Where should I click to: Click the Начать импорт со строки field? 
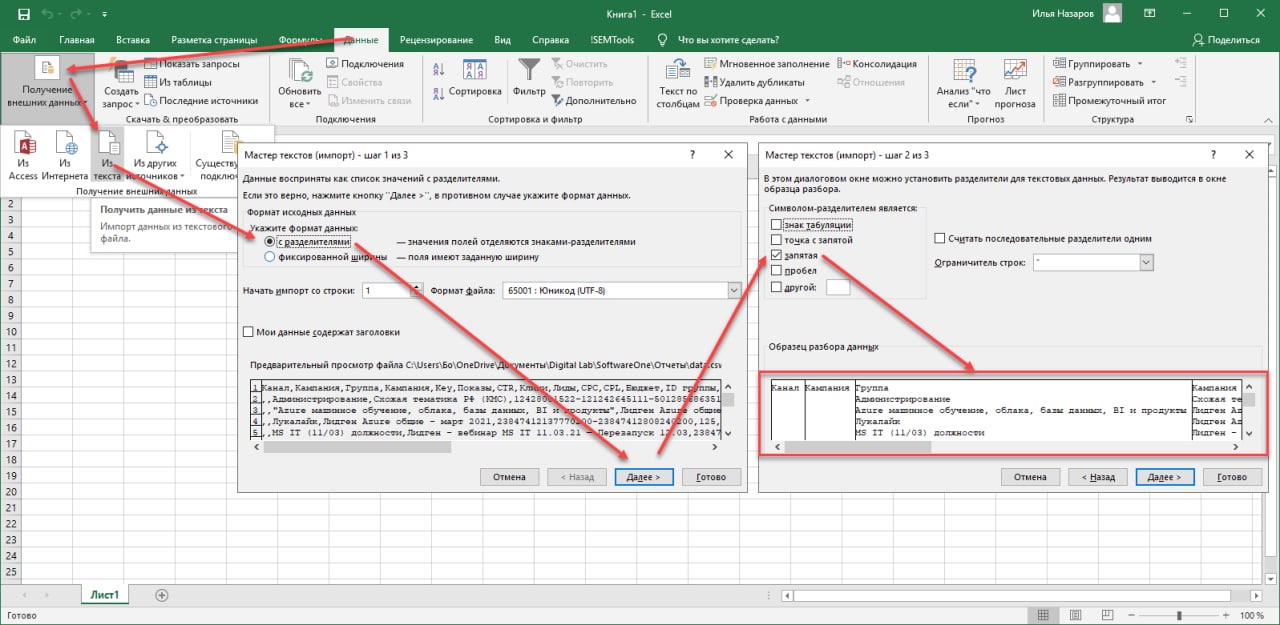[x=386, y=290]
